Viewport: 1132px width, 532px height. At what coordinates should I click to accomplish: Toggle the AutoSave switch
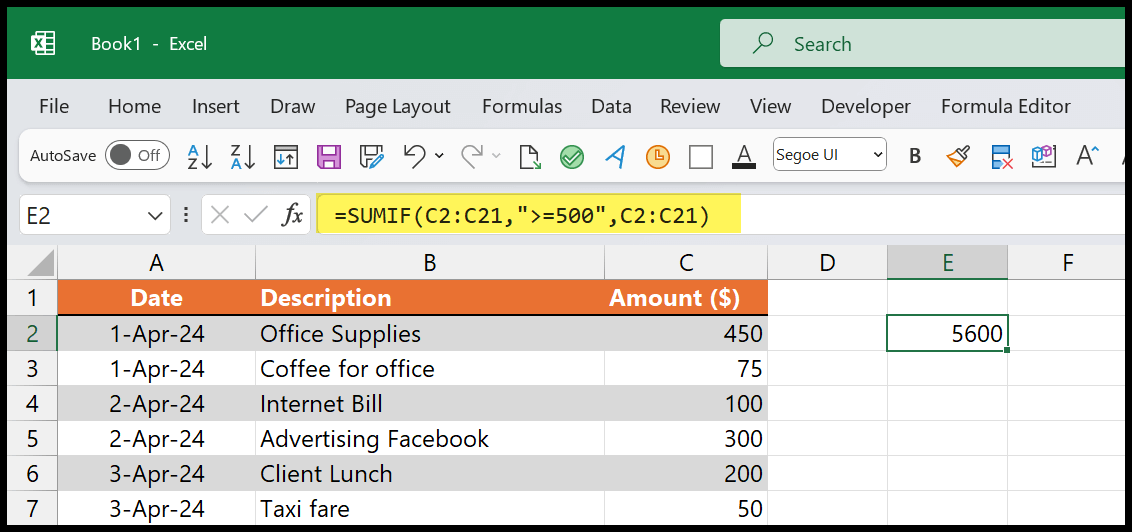click(137, 155)
